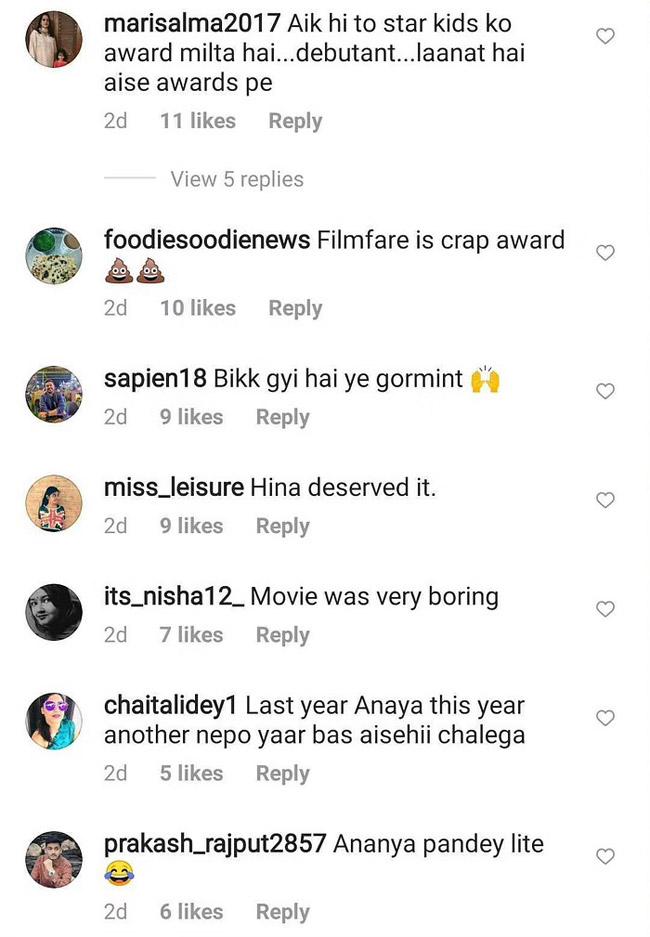This screenshot has height=937, width=650.
Task: Open prakash_rajput2857's avatar
Action: click(x=53, y=859)
